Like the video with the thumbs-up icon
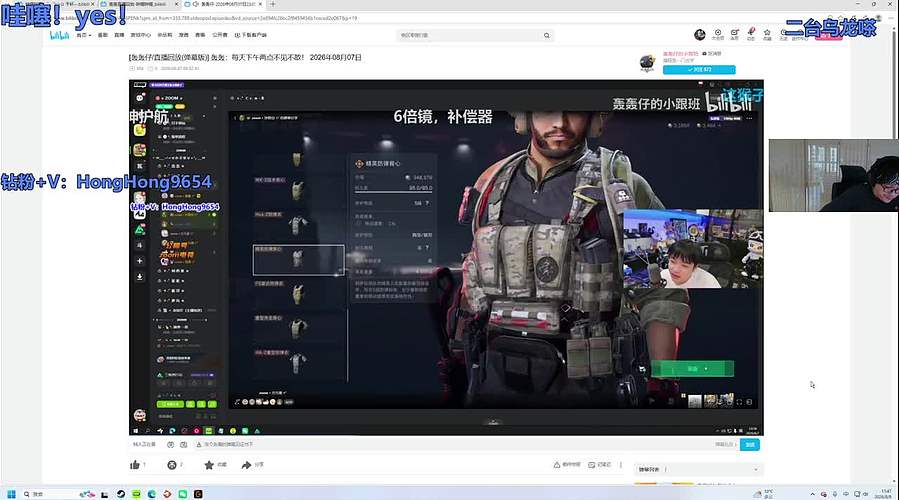 [x=135, y=465]
